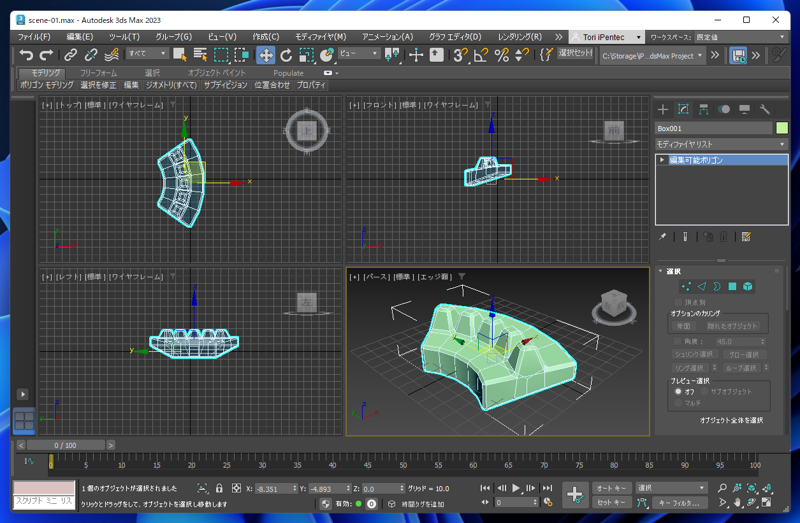
Task: Select Edge sub-object level icon
Action: (702, 286)
